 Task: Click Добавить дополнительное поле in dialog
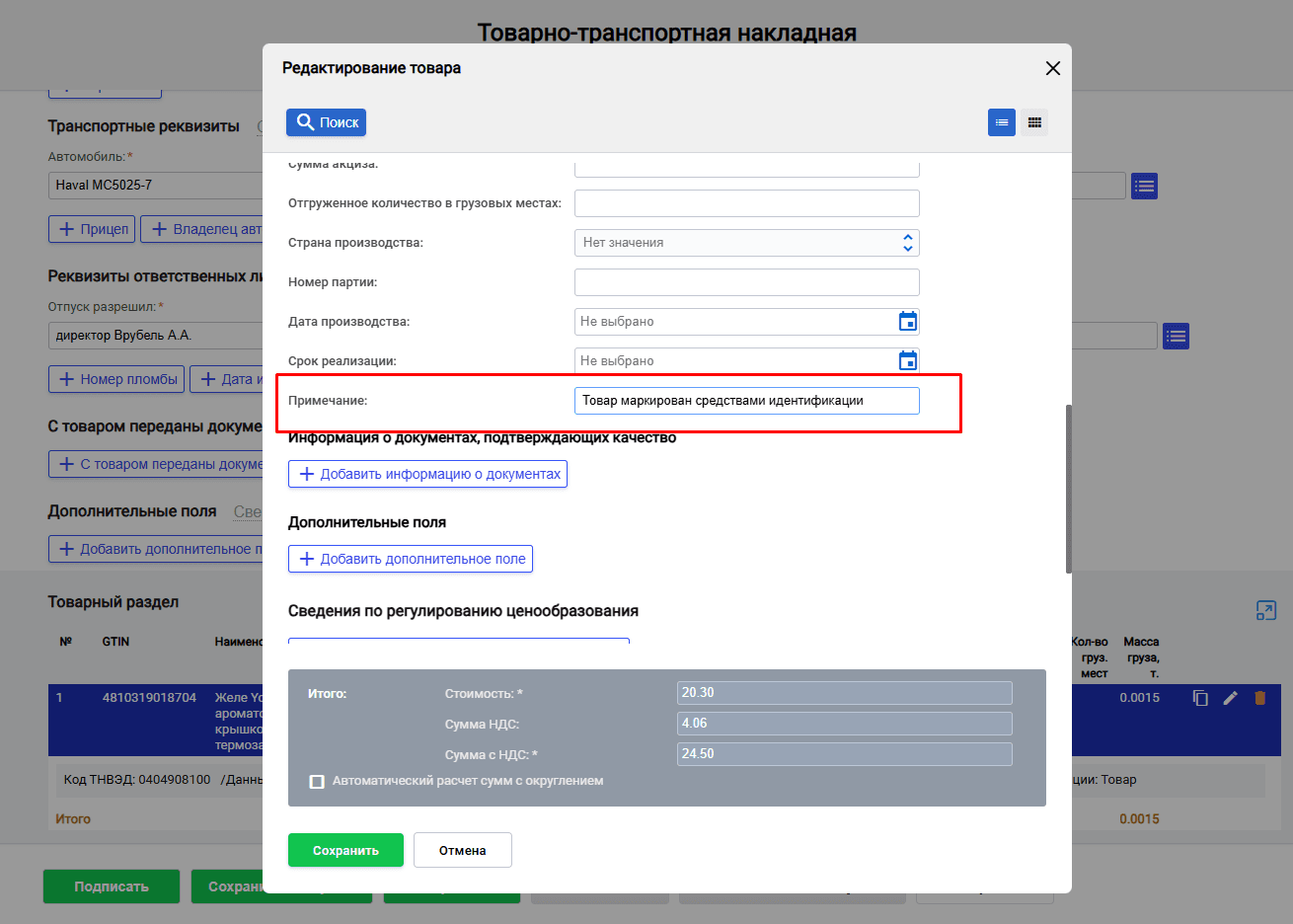point(411,559)
